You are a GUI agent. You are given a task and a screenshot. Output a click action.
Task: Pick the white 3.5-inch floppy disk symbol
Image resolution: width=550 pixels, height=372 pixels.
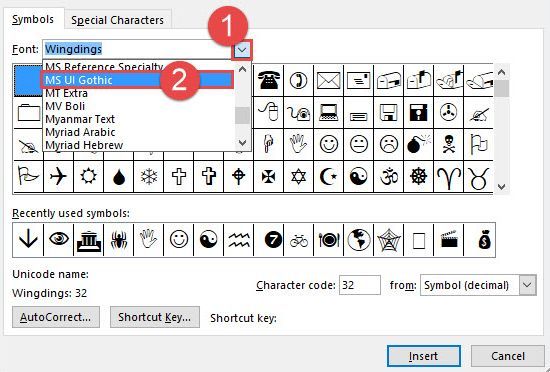(x=389, y=113)
